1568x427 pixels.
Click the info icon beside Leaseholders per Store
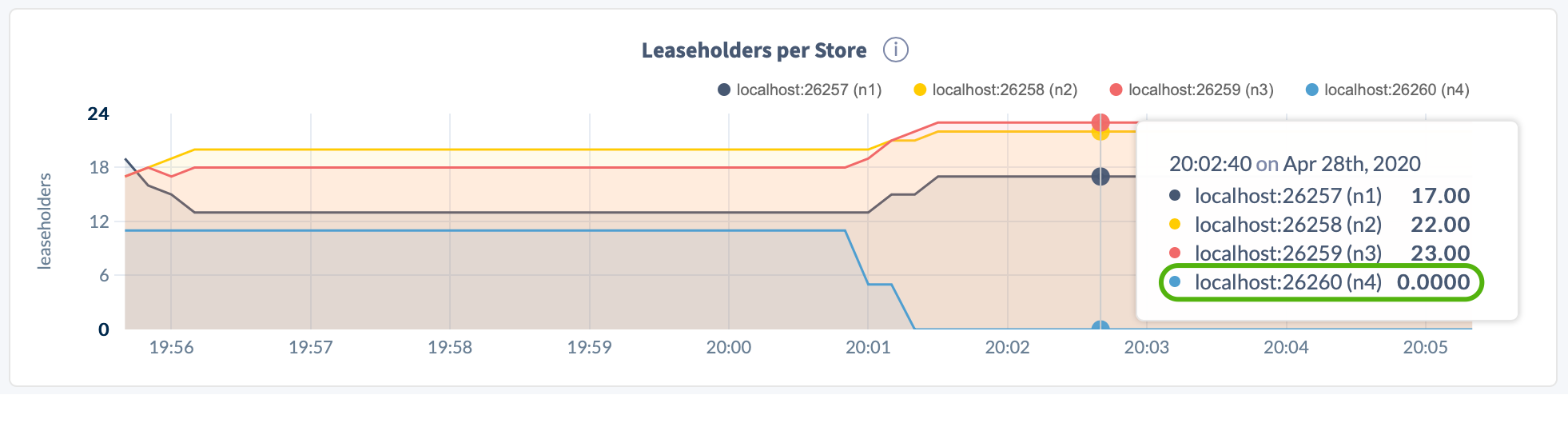point(895,50)
